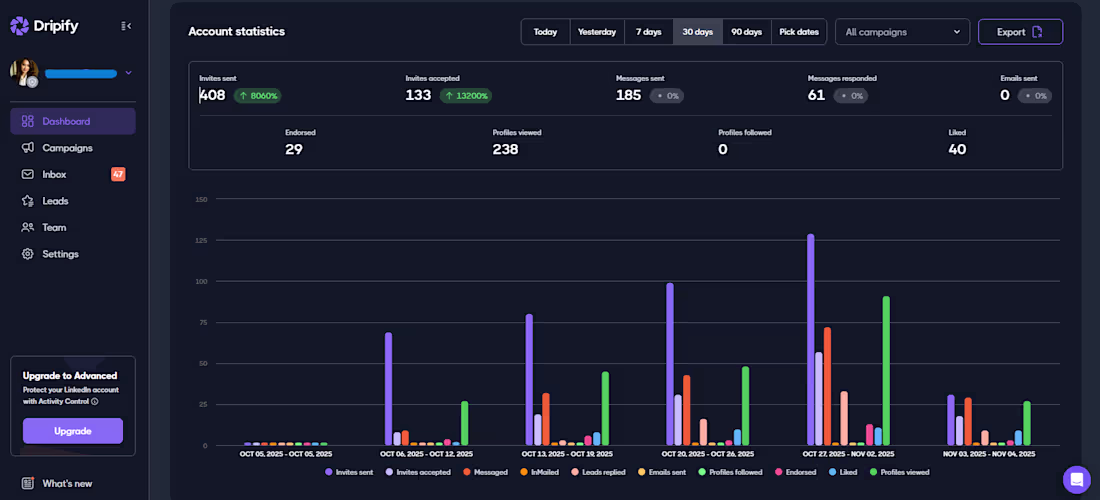The image size is (1100, 500).
Task: Collapse the sidebar using the toggle icon
Action: point(126,26)
